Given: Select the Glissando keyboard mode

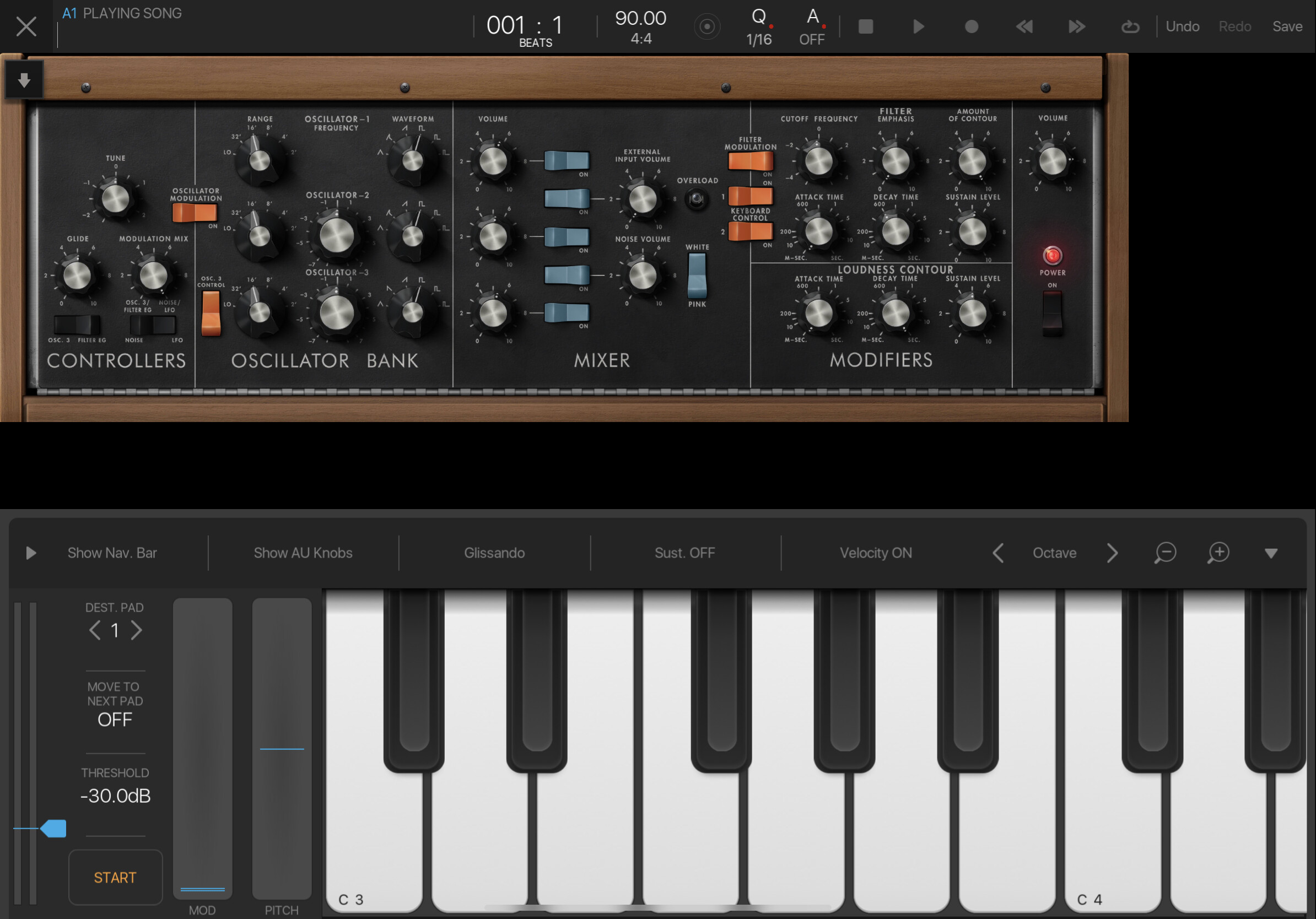Looking at the screenshot, I should coord(494,553).
